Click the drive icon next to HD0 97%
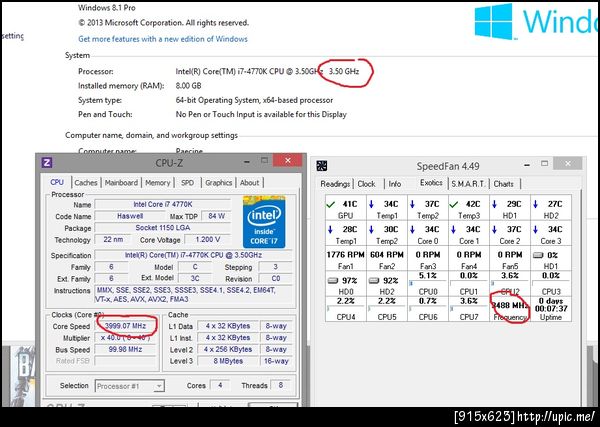Screen dimensions: 600x427 click(x=333, y=280)
